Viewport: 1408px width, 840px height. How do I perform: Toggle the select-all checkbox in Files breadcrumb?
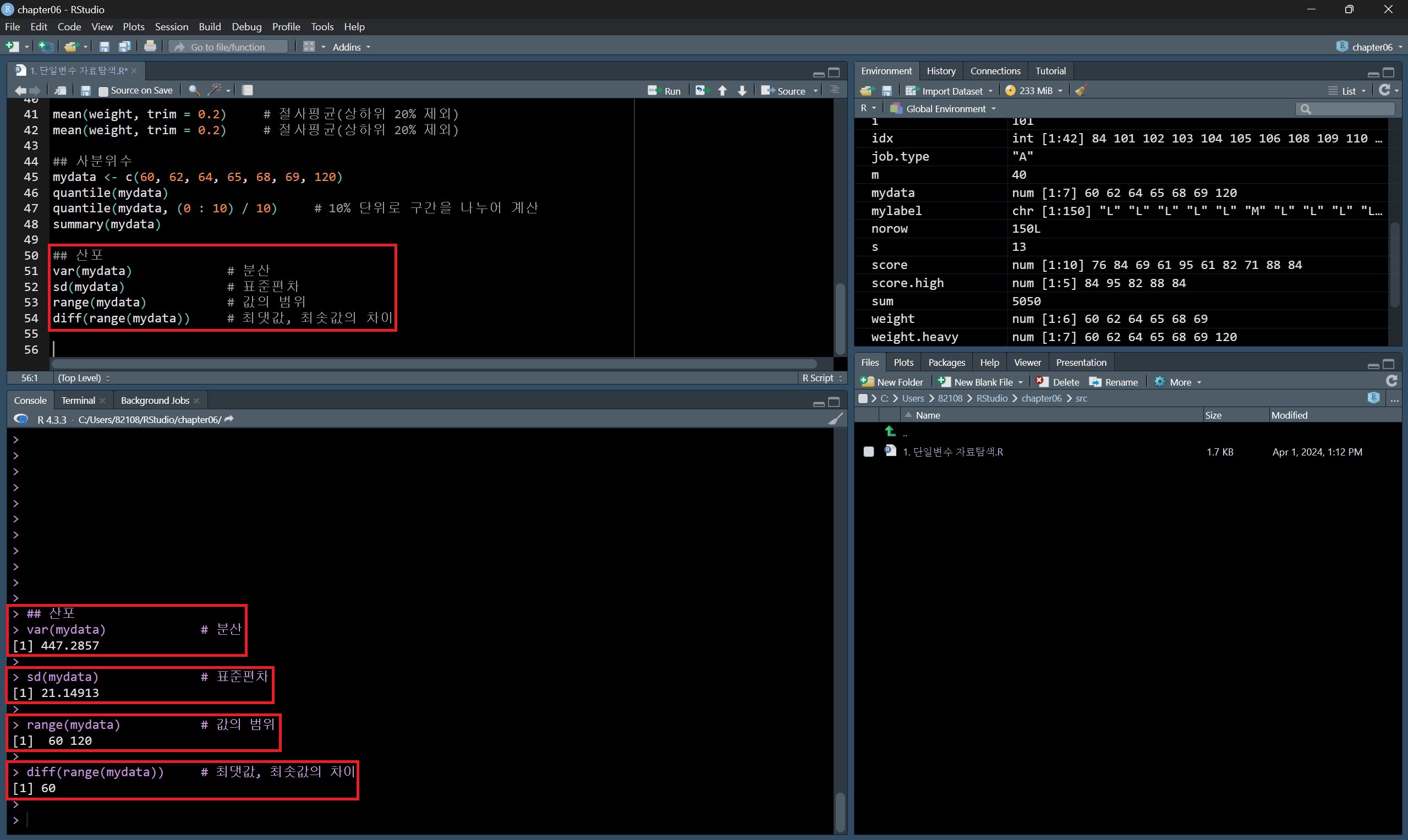coord(863,398)
